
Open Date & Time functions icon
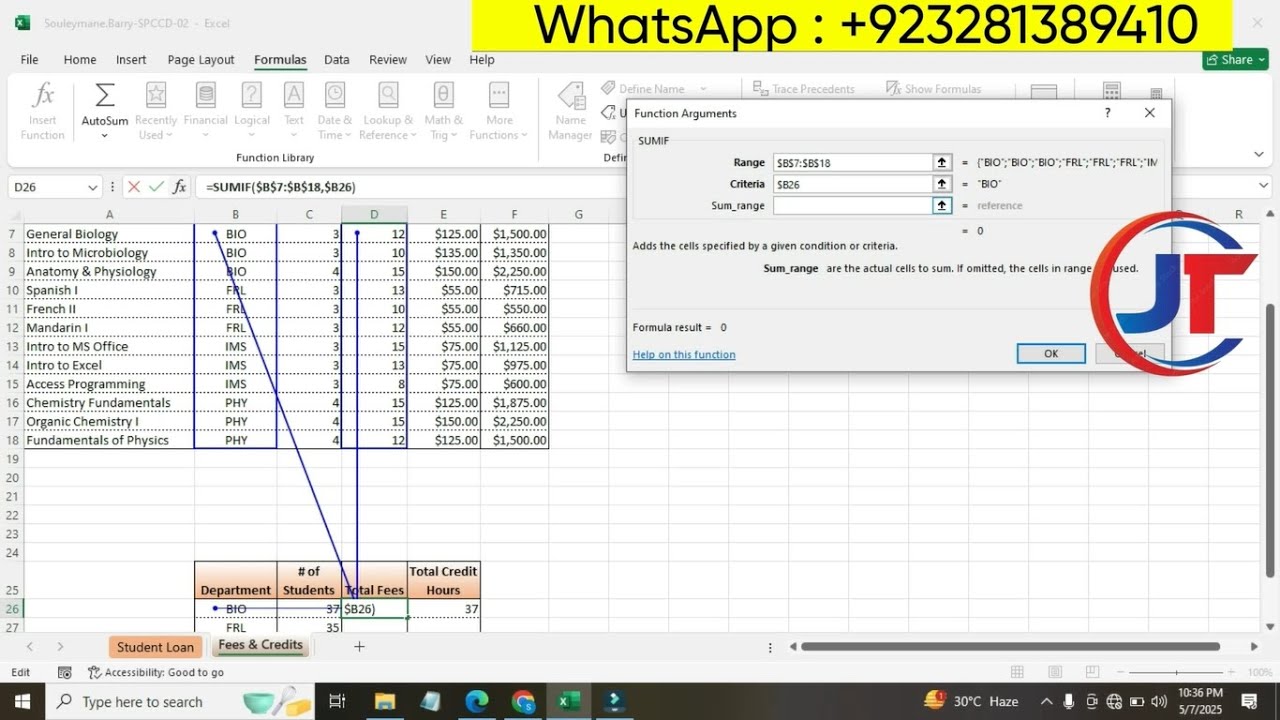[x=335, y=96]
